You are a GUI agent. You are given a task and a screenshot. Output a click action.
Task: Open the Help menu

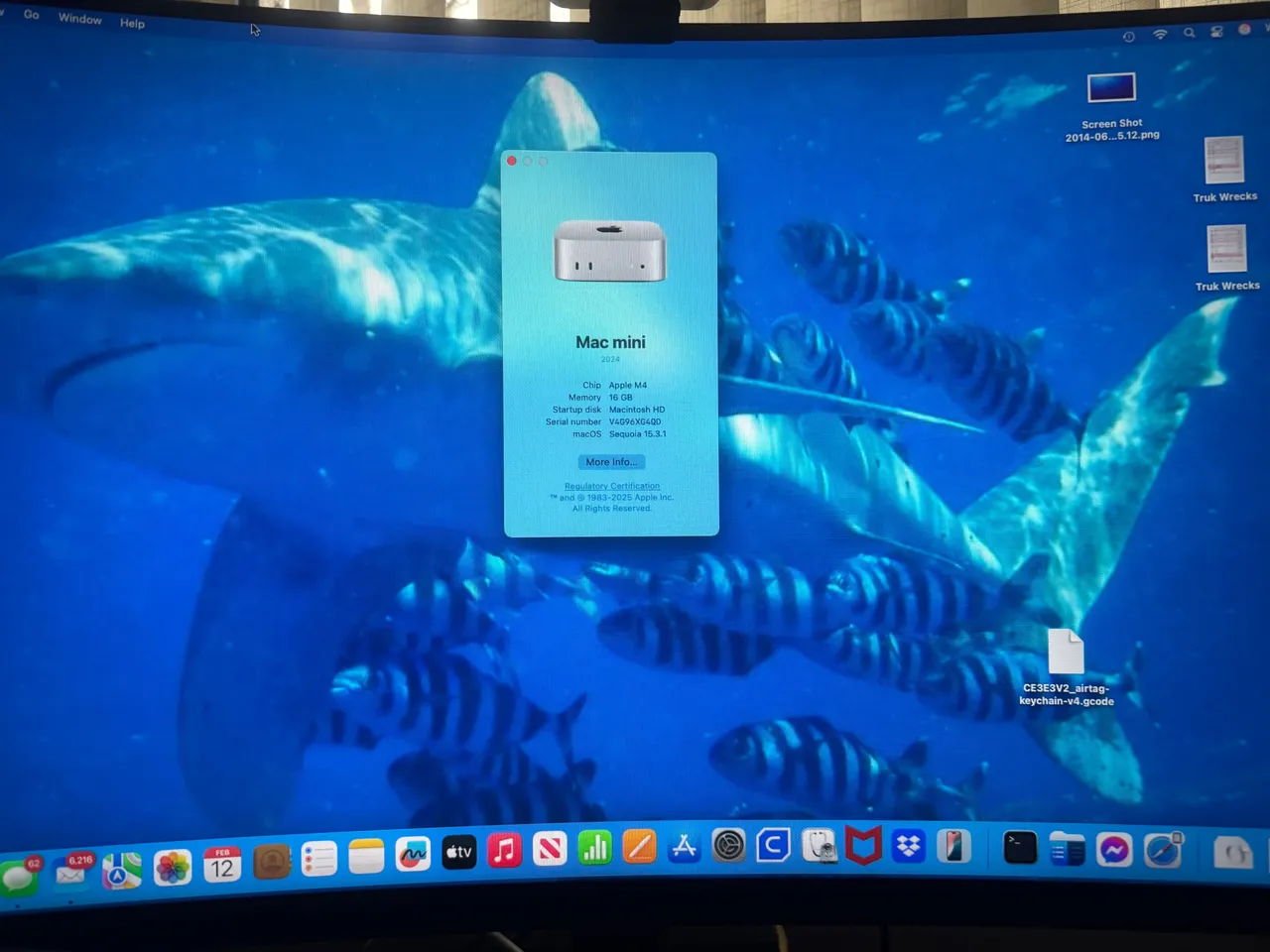[x=132, y=23]
